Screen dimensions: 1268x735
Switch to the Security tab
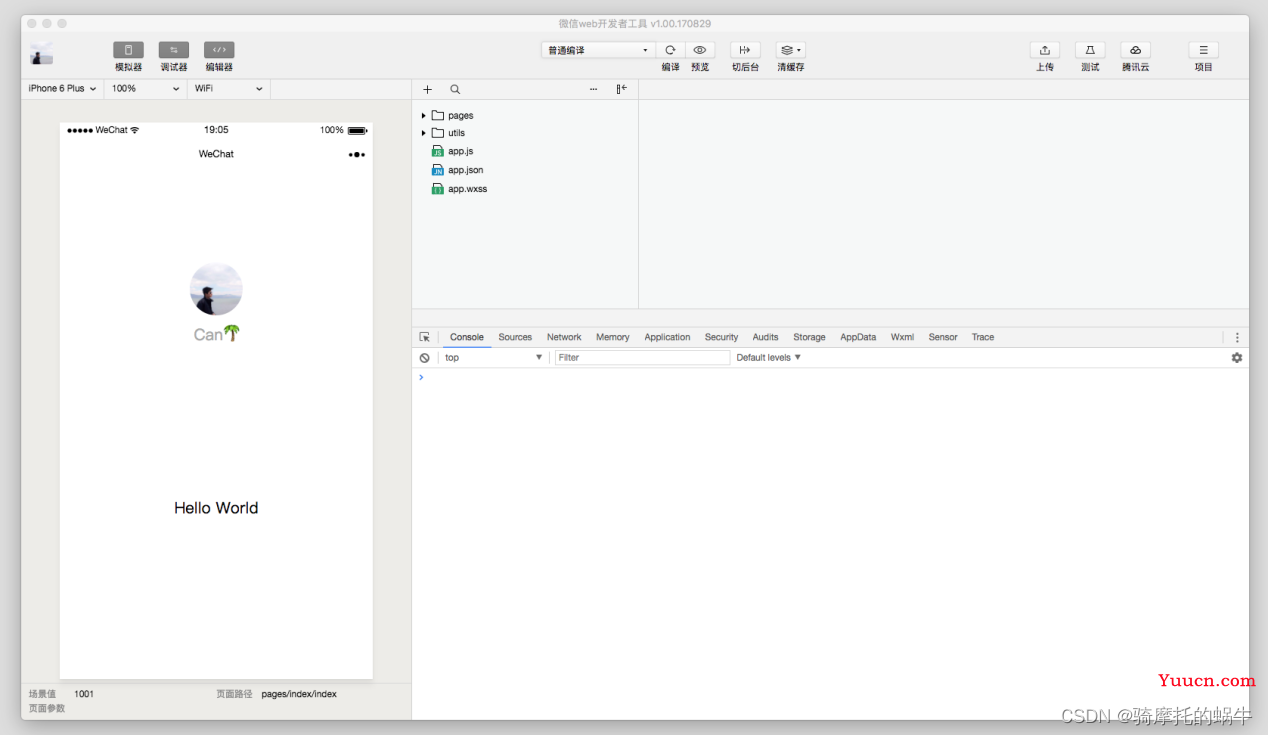[x=721, y=337]
